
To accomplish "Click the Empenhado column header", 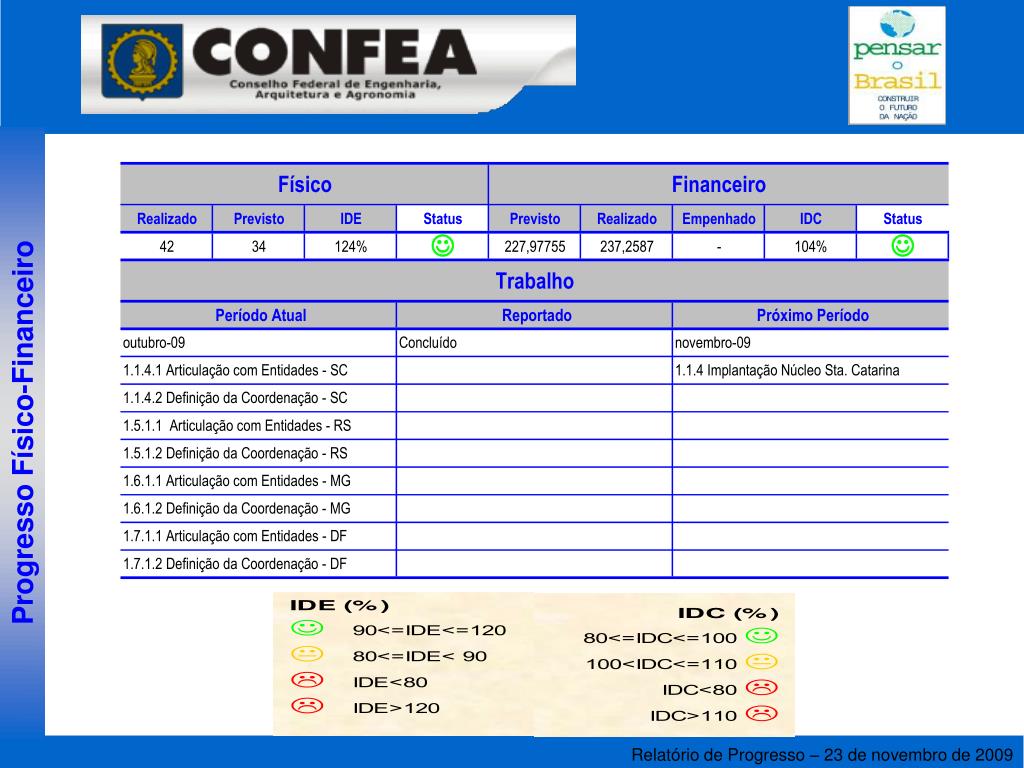I will tap(718, 219).
